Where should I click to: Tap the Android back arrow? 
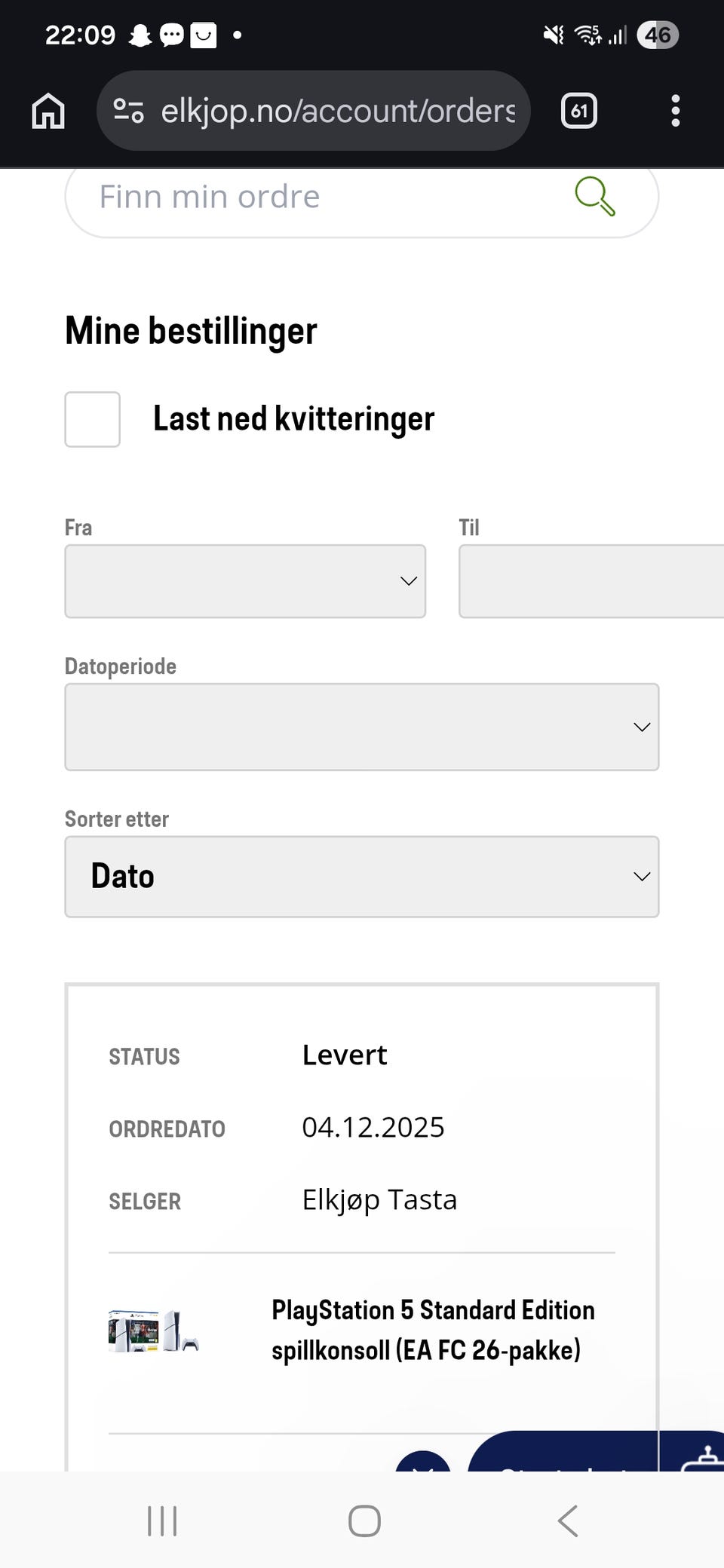[x=568, y=1521]
